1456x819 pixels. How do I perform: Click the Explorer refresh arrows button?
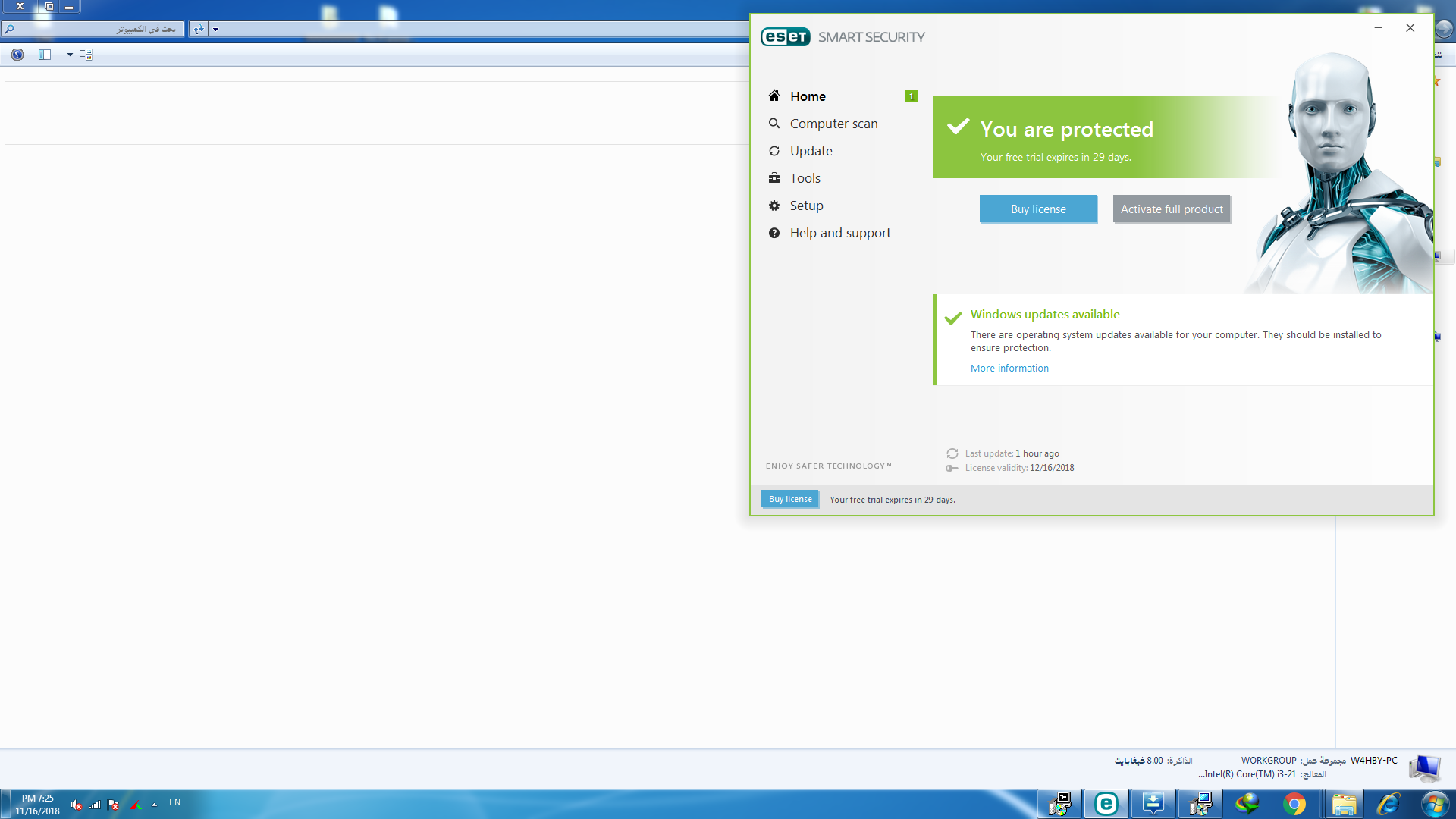tap(199, 29)
